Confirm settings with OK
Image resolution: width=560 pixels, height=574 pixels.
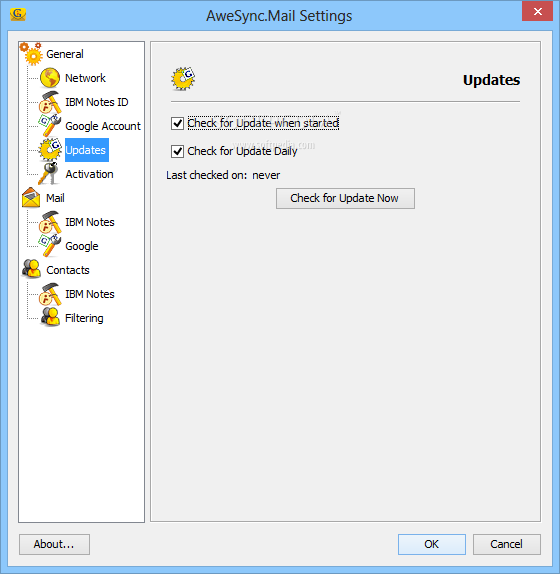(432, 544)
